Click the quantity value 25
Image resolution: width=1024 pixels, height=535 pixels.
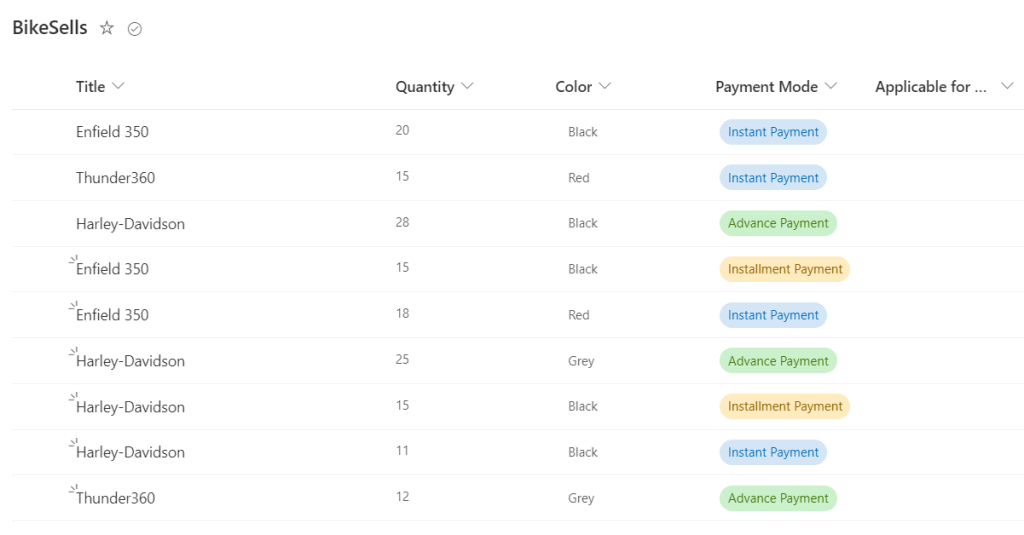point(402,359)
